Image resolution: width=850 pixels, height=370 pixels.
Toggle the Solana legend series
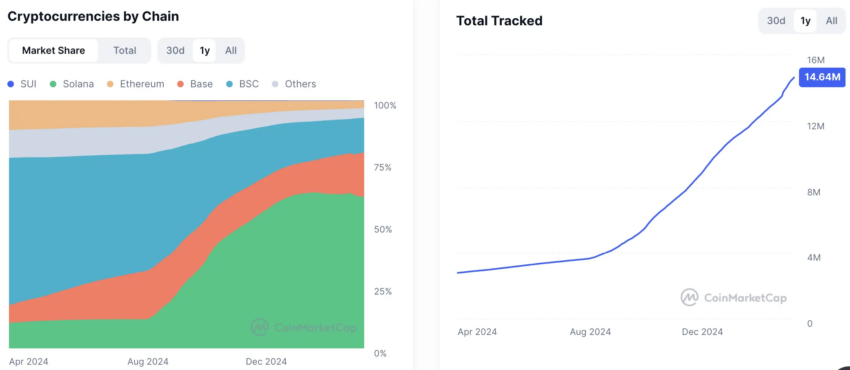pyautogui.click(x=72, y=84)
